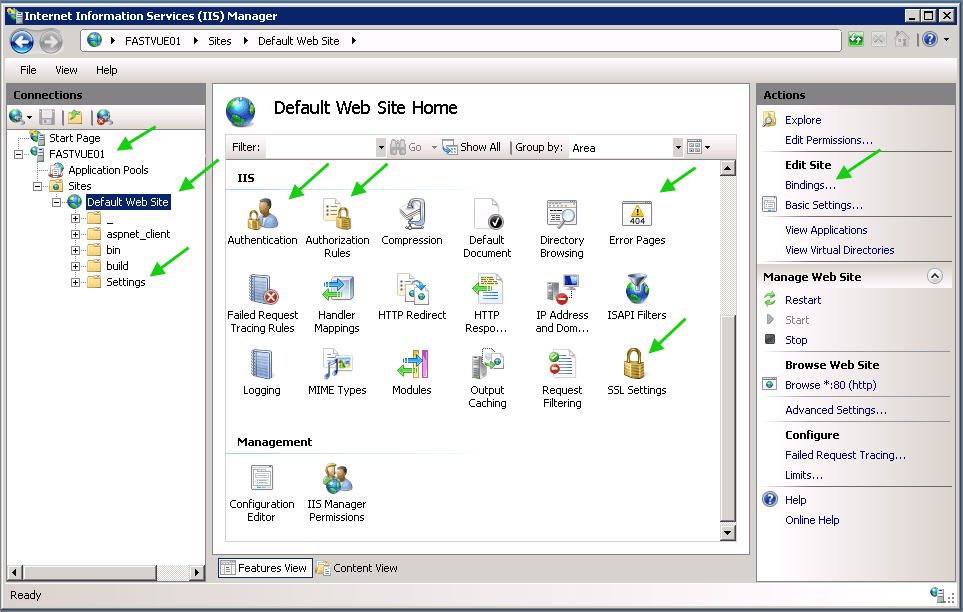Click the Save icon in Connections toolbar
This screenshot has height=612, width=963.
pyautogui.click(x=47, y=117)
